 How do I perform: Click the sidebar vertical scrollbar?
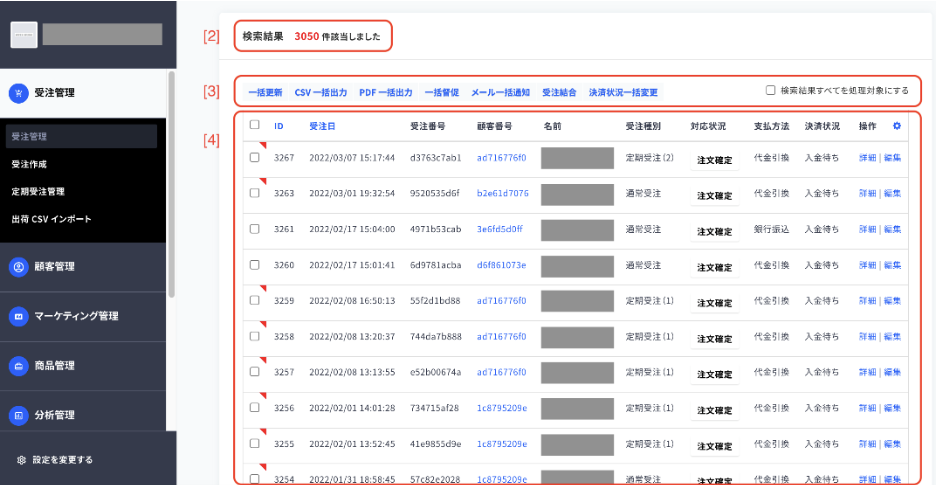pos(171,184)
